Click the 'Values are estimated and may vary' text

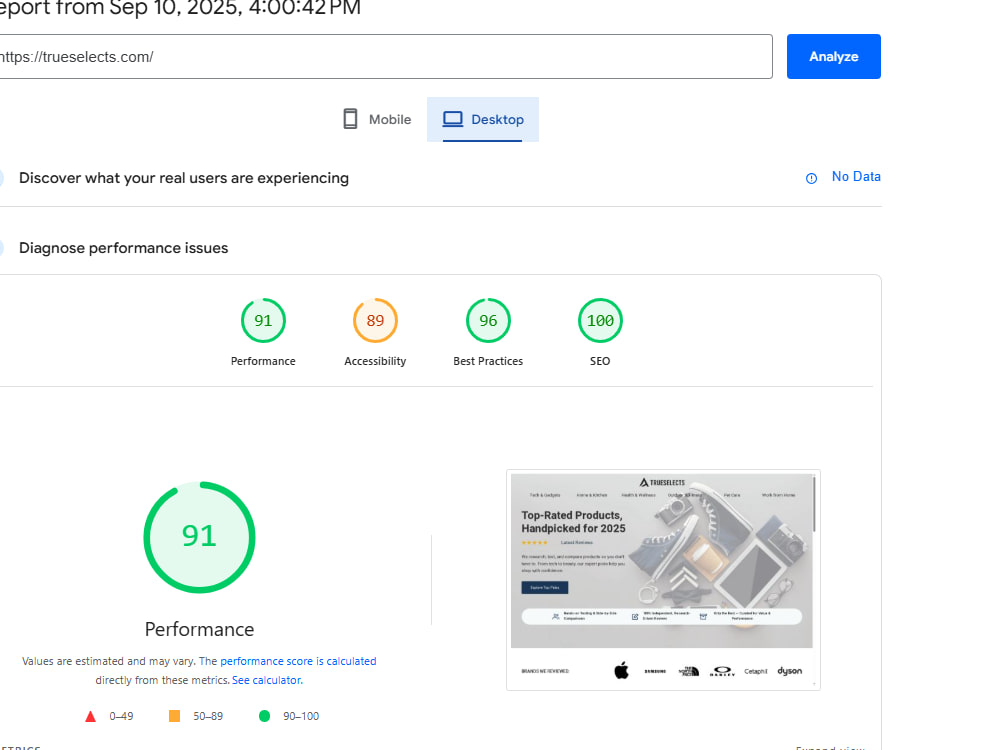(x=108, y=661)
